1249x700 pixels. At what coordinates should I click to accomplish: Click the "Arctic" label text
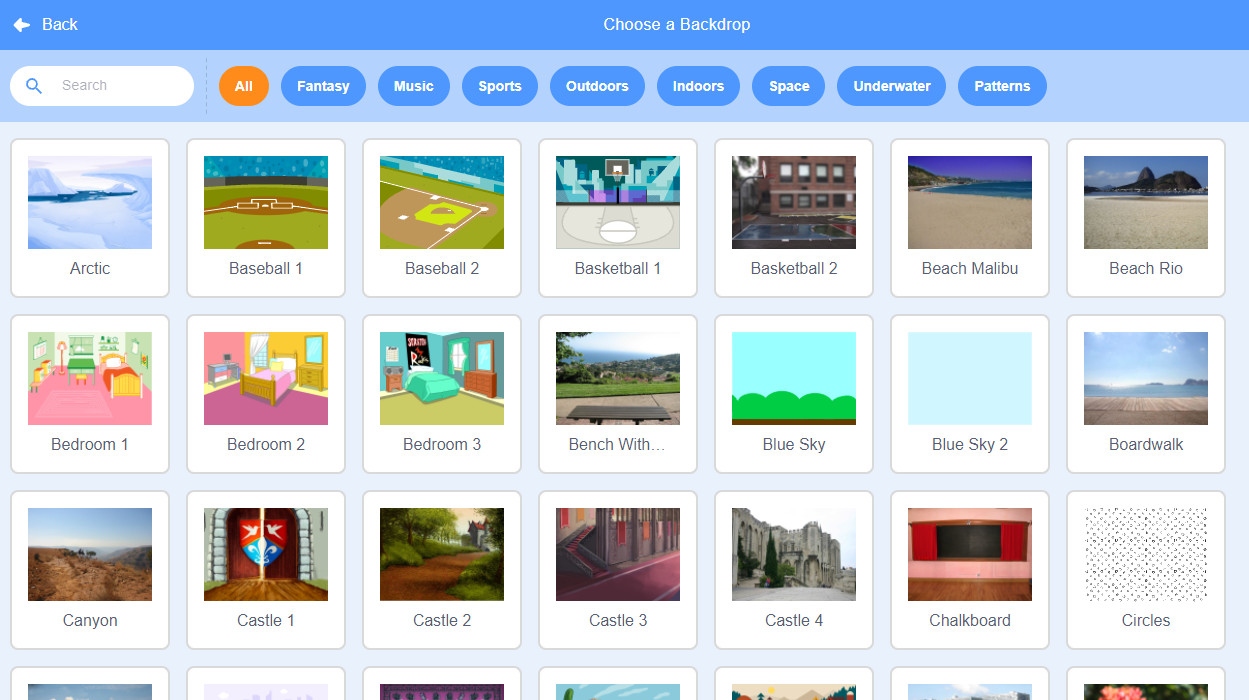click(90, 269)
